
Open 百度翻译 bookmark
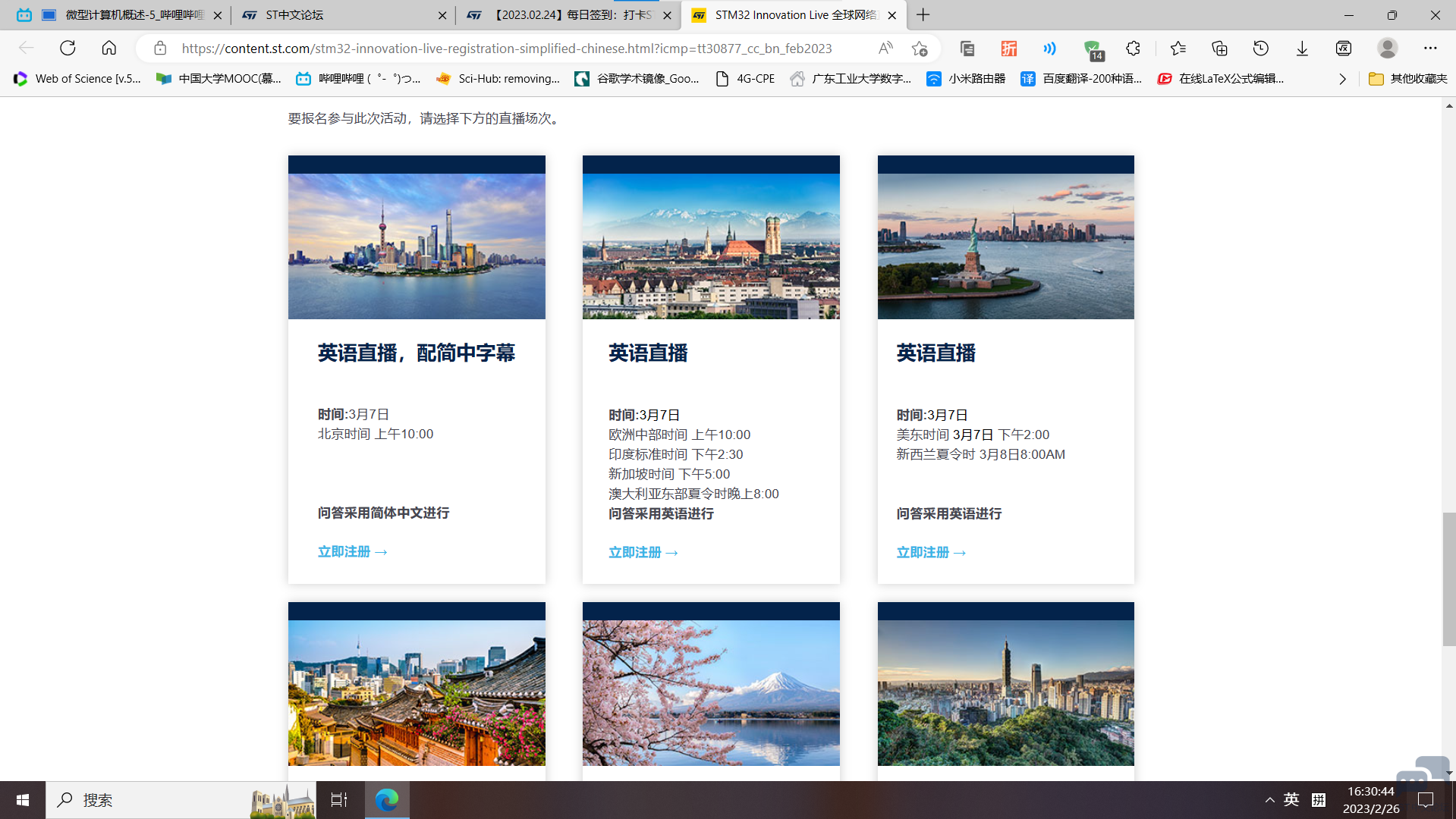1081,78
